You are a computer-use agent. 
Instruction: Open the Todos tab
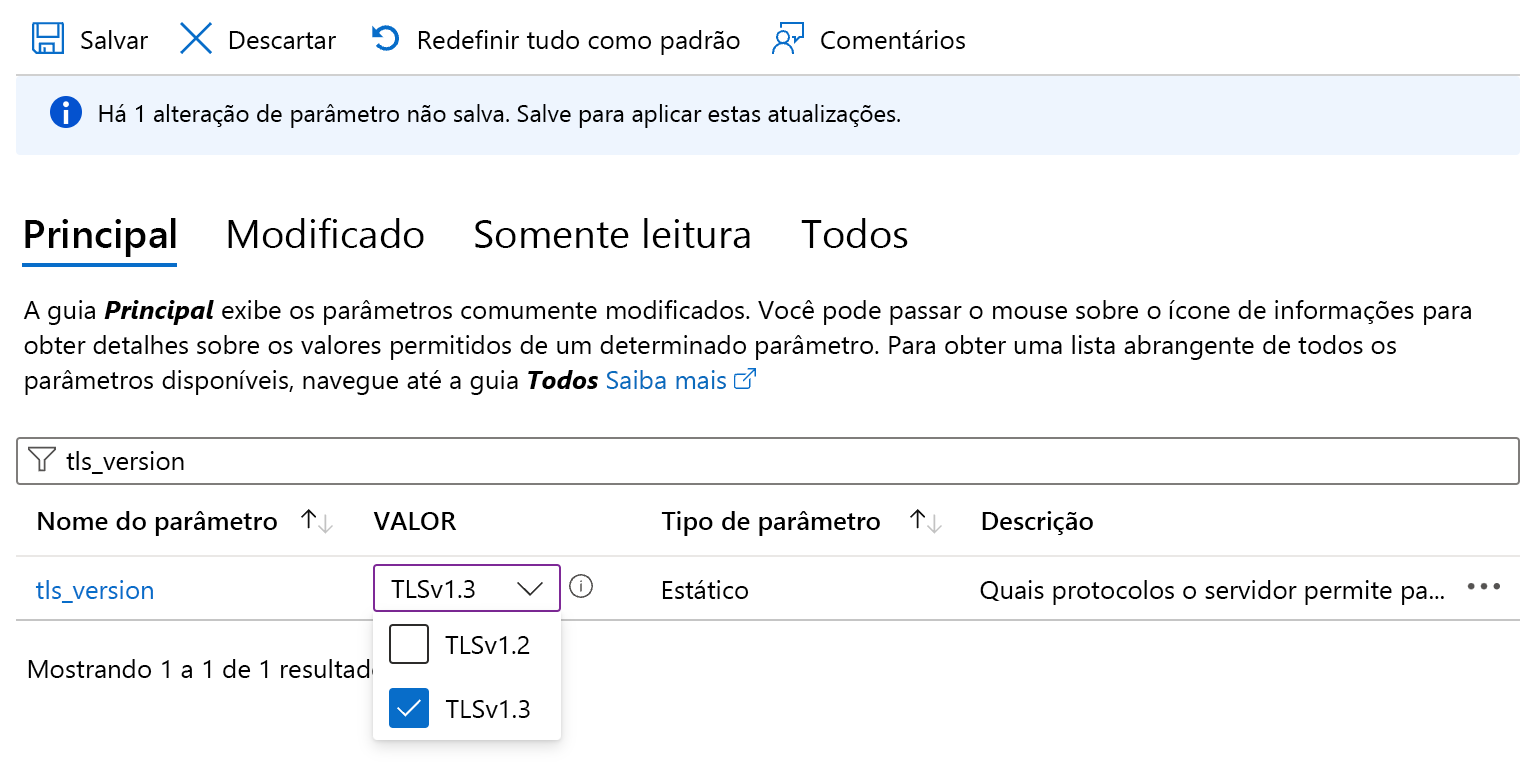(854, 235)
